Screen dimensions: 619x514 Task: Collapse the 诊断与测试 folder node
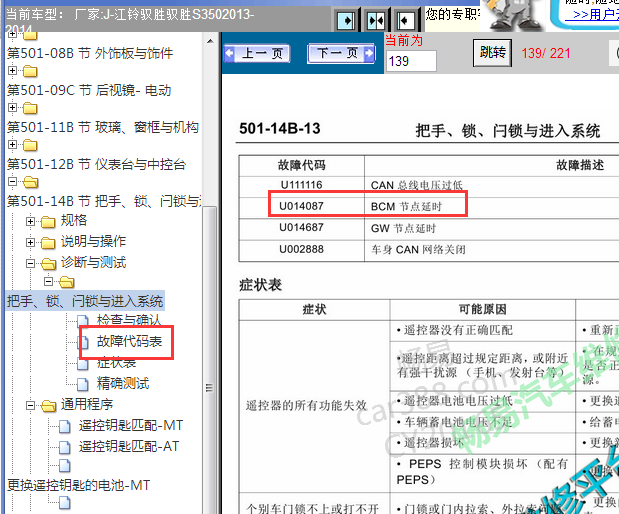click(x=30, y=263)
